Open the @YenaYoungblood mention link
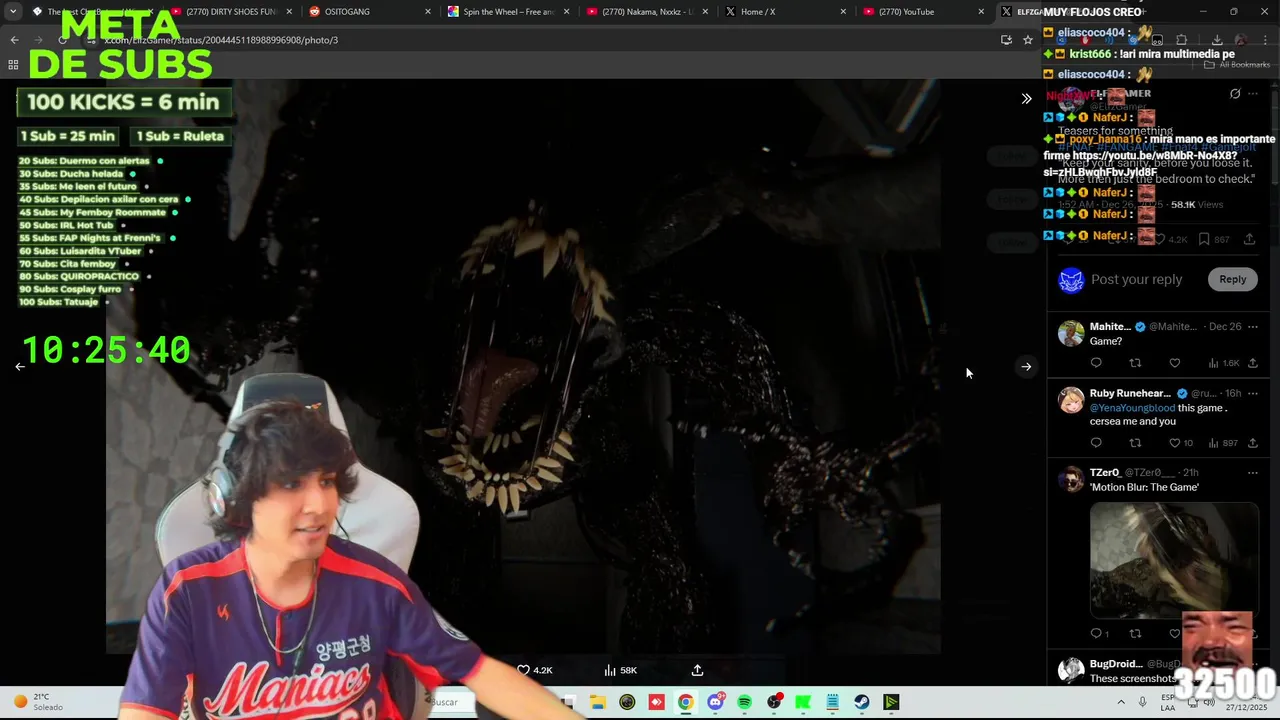Screen dimensions: 1280x720 coord(1132,408)
